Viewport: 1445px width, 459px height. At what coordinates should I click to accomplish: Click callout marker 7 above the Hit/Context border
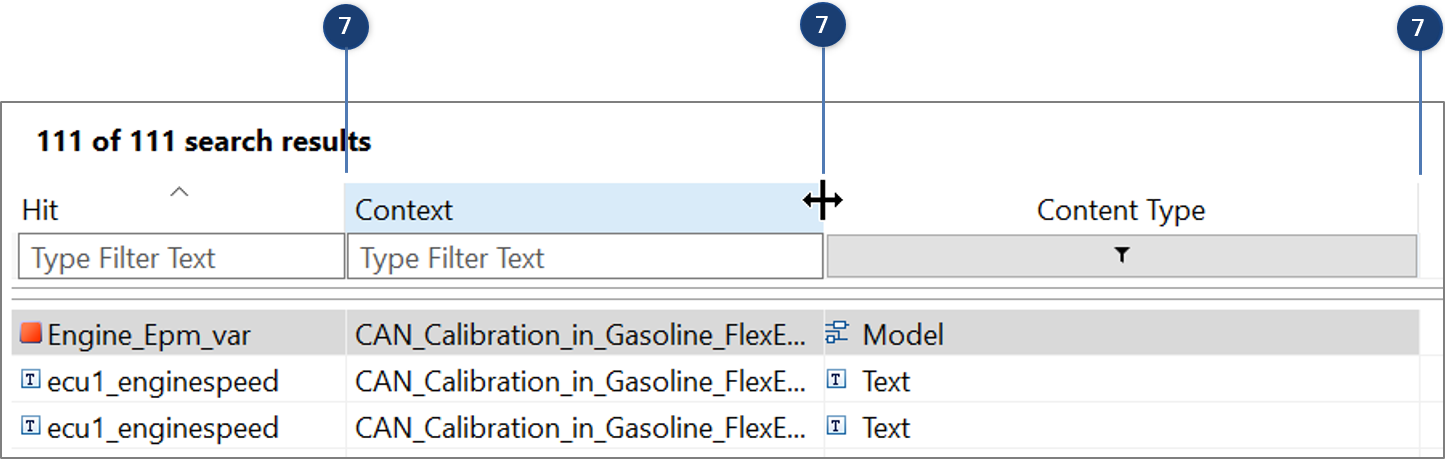(x=346, y=27)
